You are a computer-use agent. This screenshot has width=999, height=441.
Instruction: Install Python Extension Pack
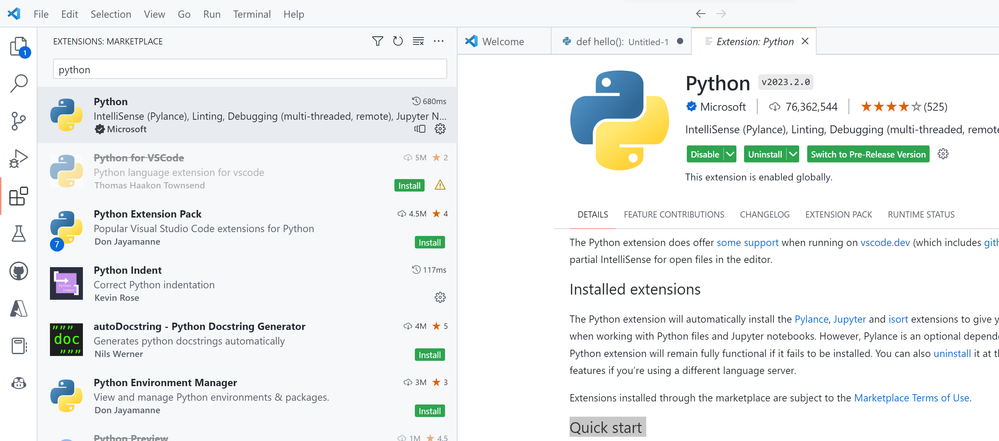[x=429, y=242]
